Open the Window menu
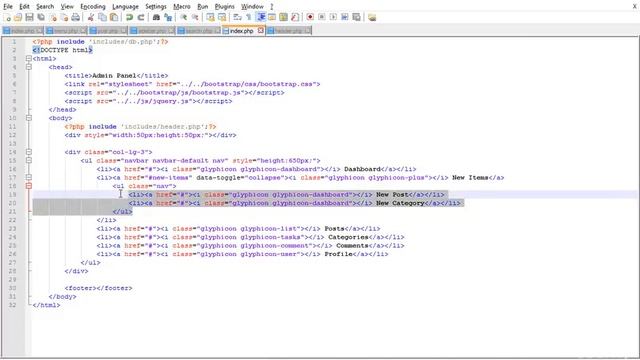 [x=252, y=7]
